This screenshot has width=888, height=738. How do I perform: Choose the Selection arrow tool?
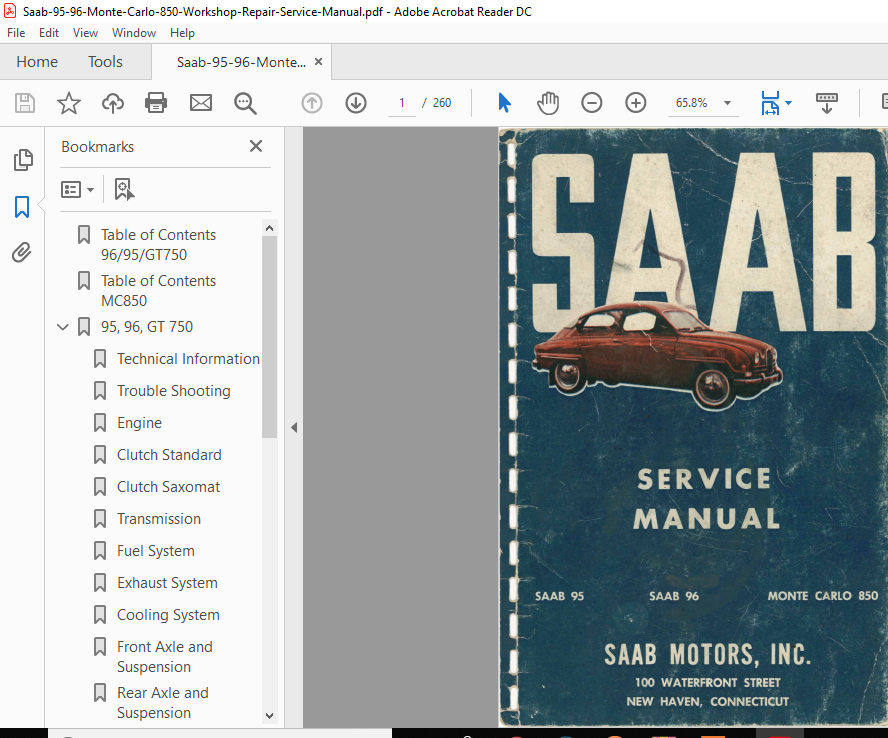[x=504, y=103]
